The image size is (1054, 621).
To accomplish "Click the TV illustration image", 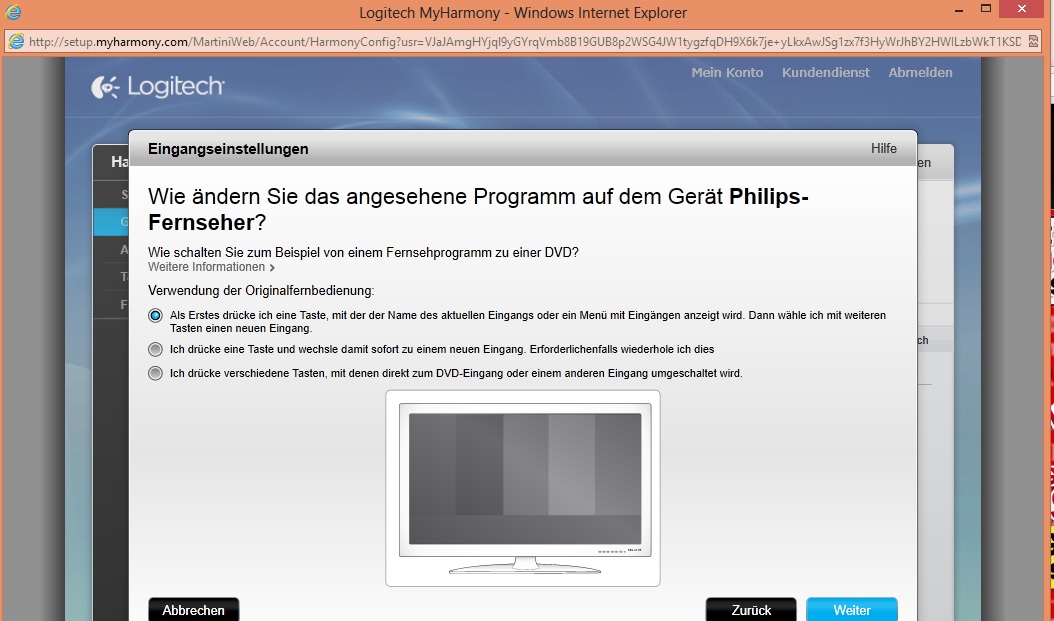I will pyautogui.click(x=523, y=488).
